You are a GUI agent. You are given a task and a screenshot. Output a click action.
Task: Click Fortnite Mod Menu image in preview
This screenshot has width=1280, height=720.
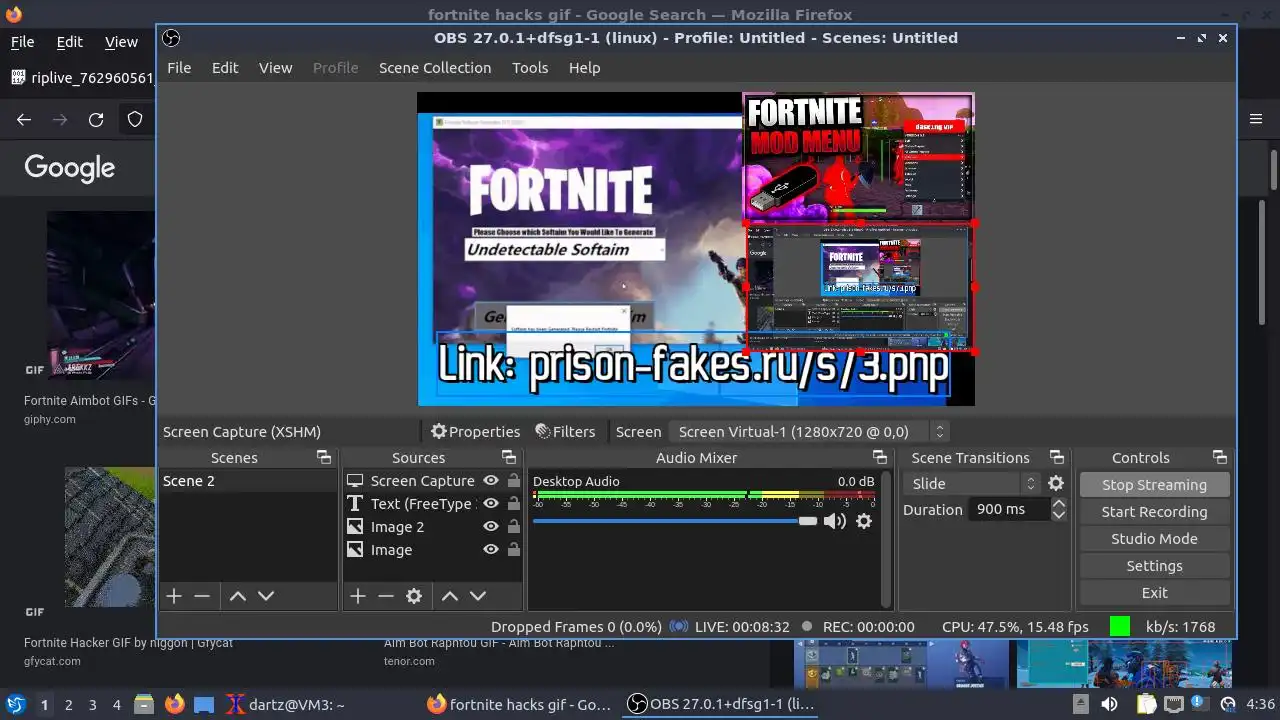pos(858,157)
